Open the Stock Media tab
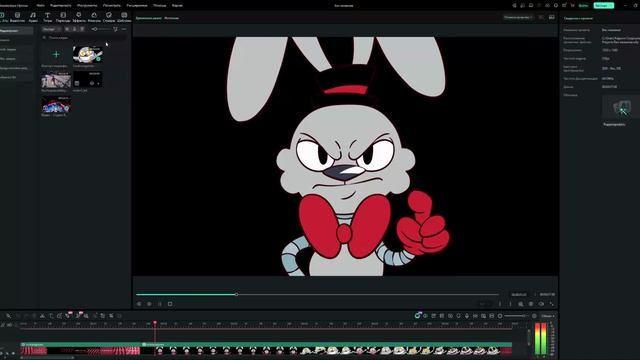This screenshot has height=360, width=640. pyautogui.click(x=17, y=17)
